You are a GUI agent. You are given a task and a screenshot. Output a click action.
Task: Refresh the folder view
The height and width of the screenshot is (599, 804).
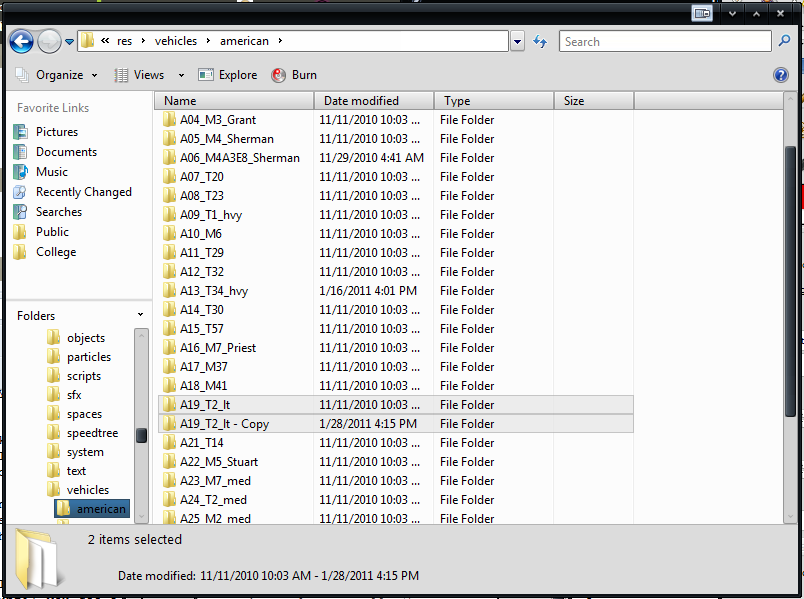tap(540, 42)
